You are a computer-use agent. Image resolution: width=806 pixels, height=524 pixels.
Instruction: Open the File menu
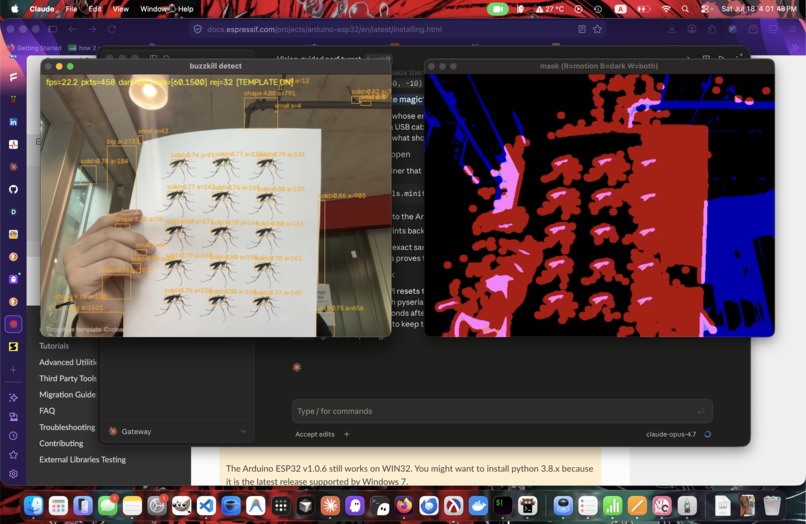[x=71, y=9]
